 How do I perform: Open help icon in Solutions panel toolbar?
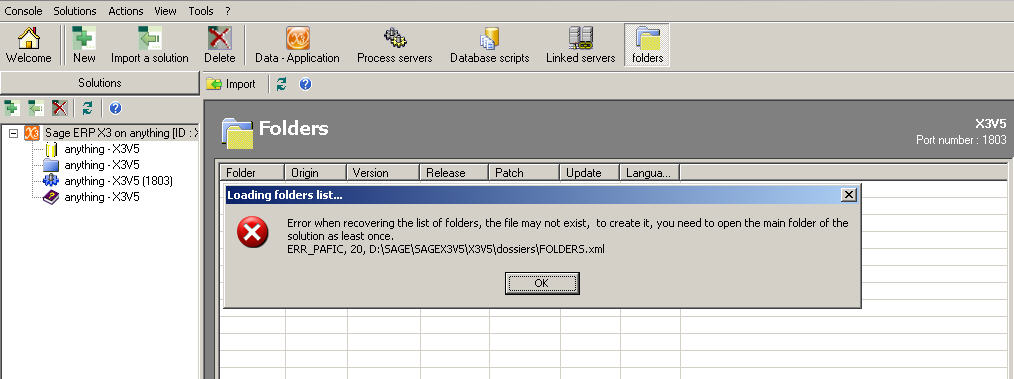tap(116, 108)
